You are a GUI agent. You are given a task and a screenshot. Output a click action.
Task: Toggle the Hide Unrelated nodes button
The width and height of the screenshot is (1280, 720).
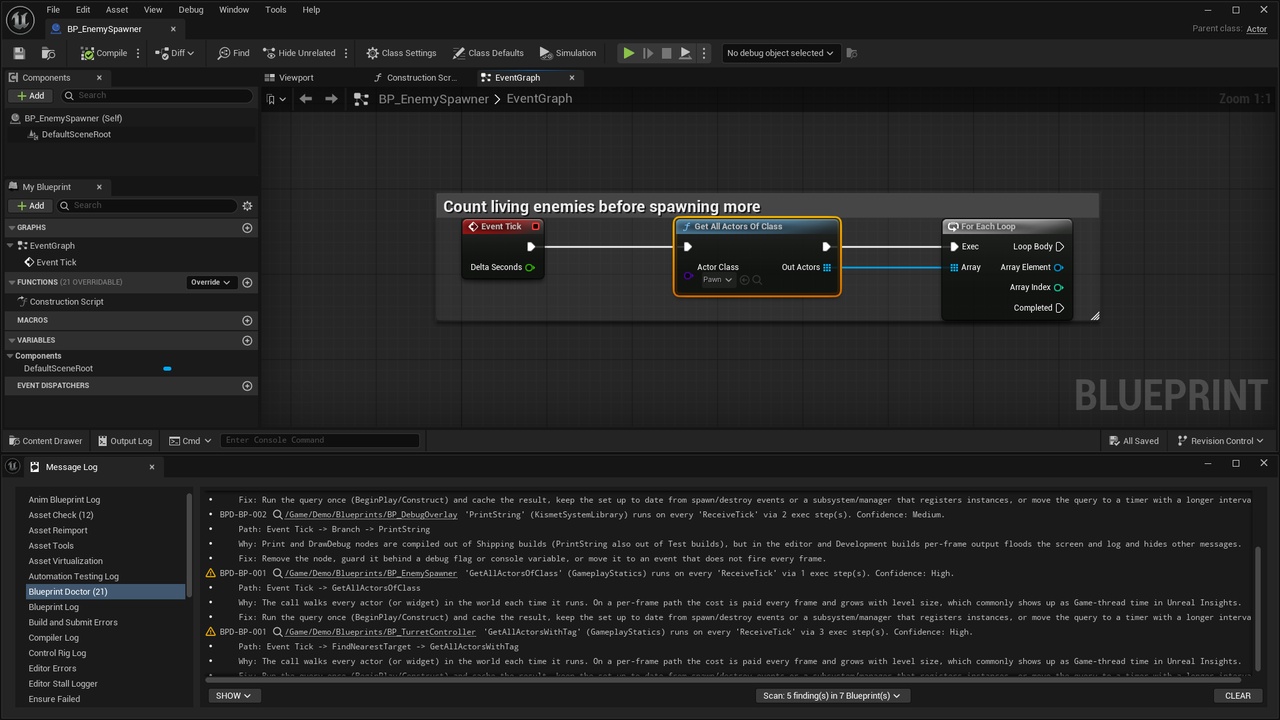[299, 53]
